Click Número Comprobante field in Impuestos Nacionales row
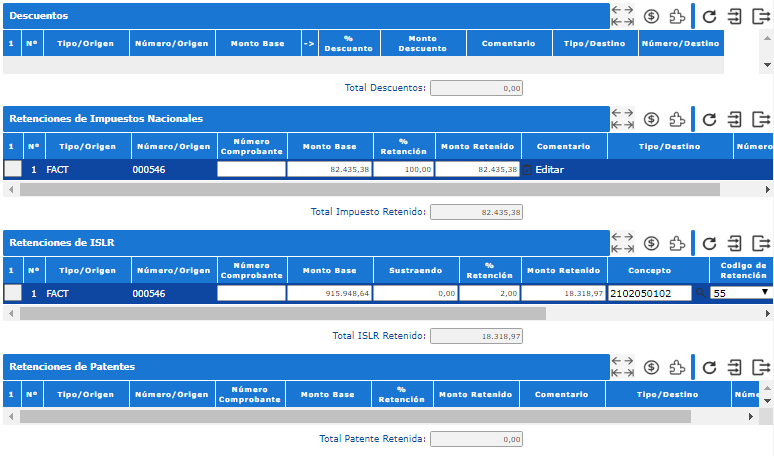 coord(251,169)
